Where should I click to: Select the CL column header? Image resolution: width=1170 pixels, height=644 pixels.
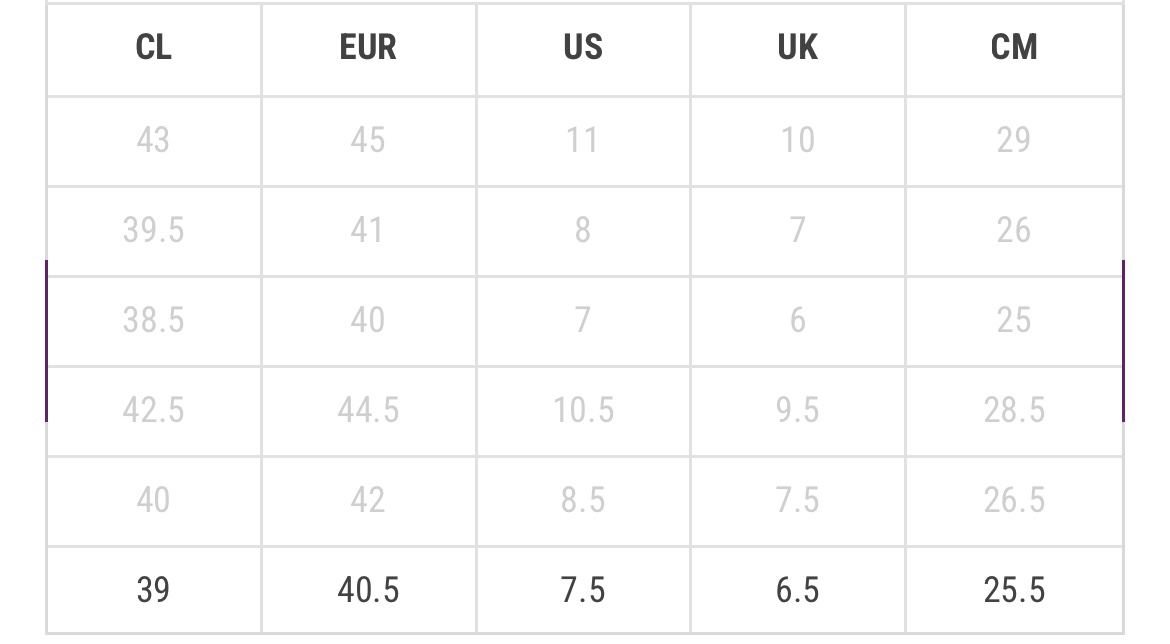tap(154, 48)
